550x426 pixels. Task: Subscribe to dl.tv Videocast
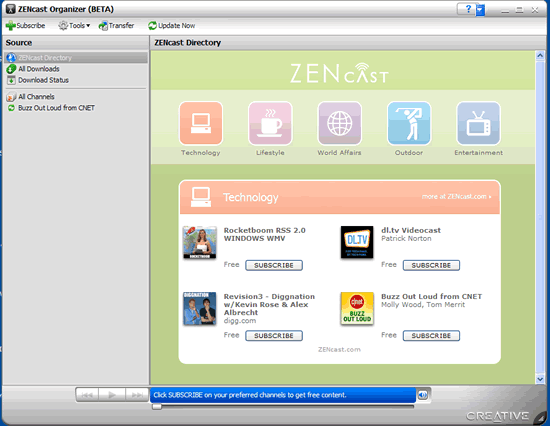click(431, 265)
